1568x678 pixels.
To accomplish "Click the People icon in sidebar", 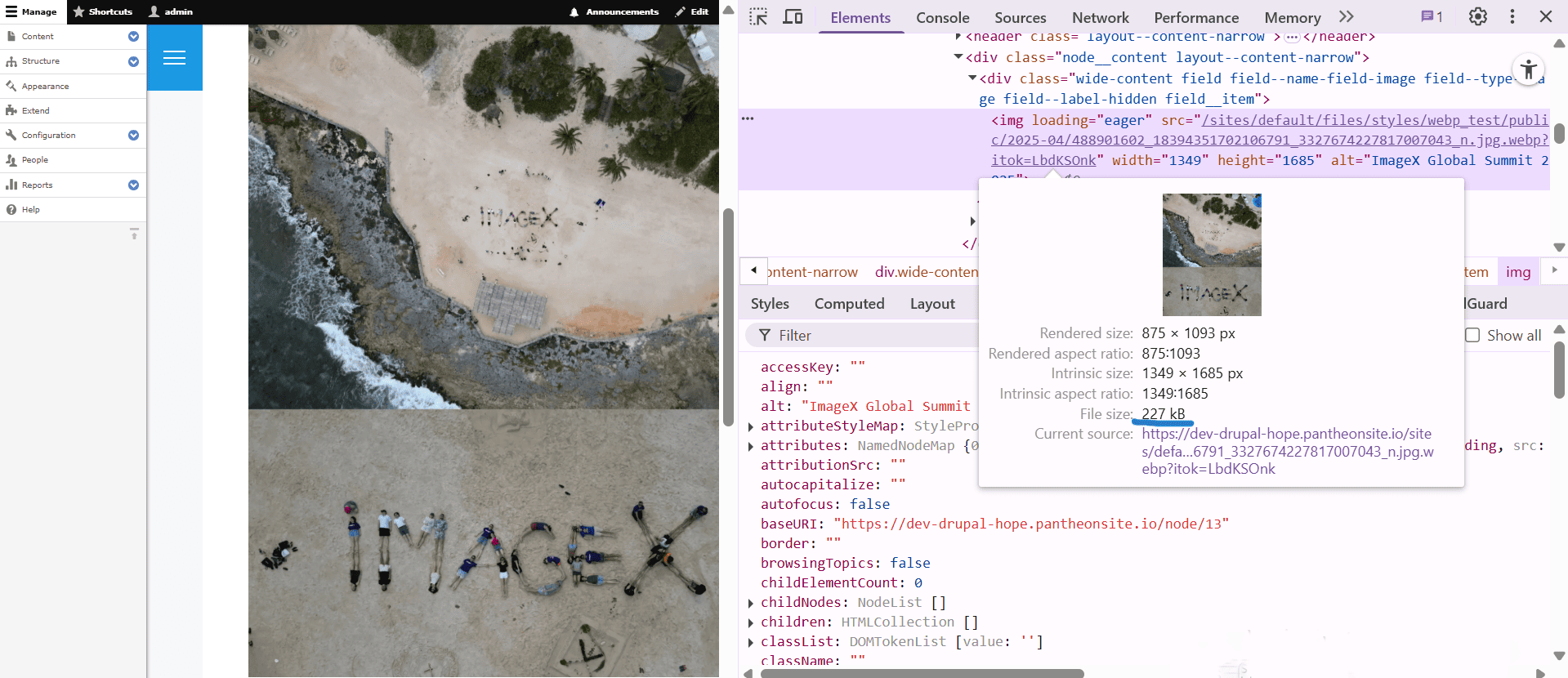I will 11,160.
